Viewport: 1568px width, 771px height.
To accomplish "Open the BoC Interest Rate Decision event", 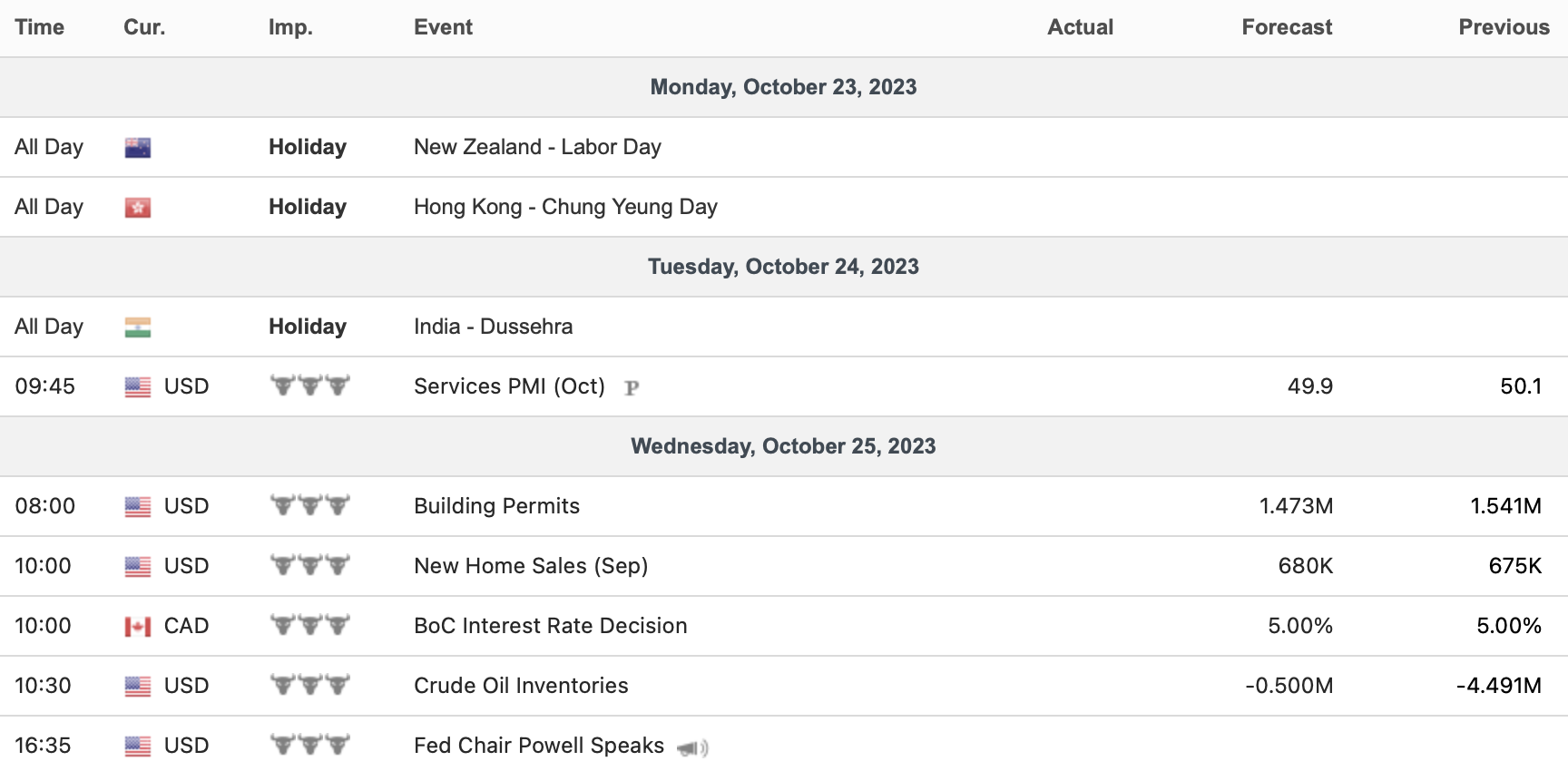I will click(550, 626).
